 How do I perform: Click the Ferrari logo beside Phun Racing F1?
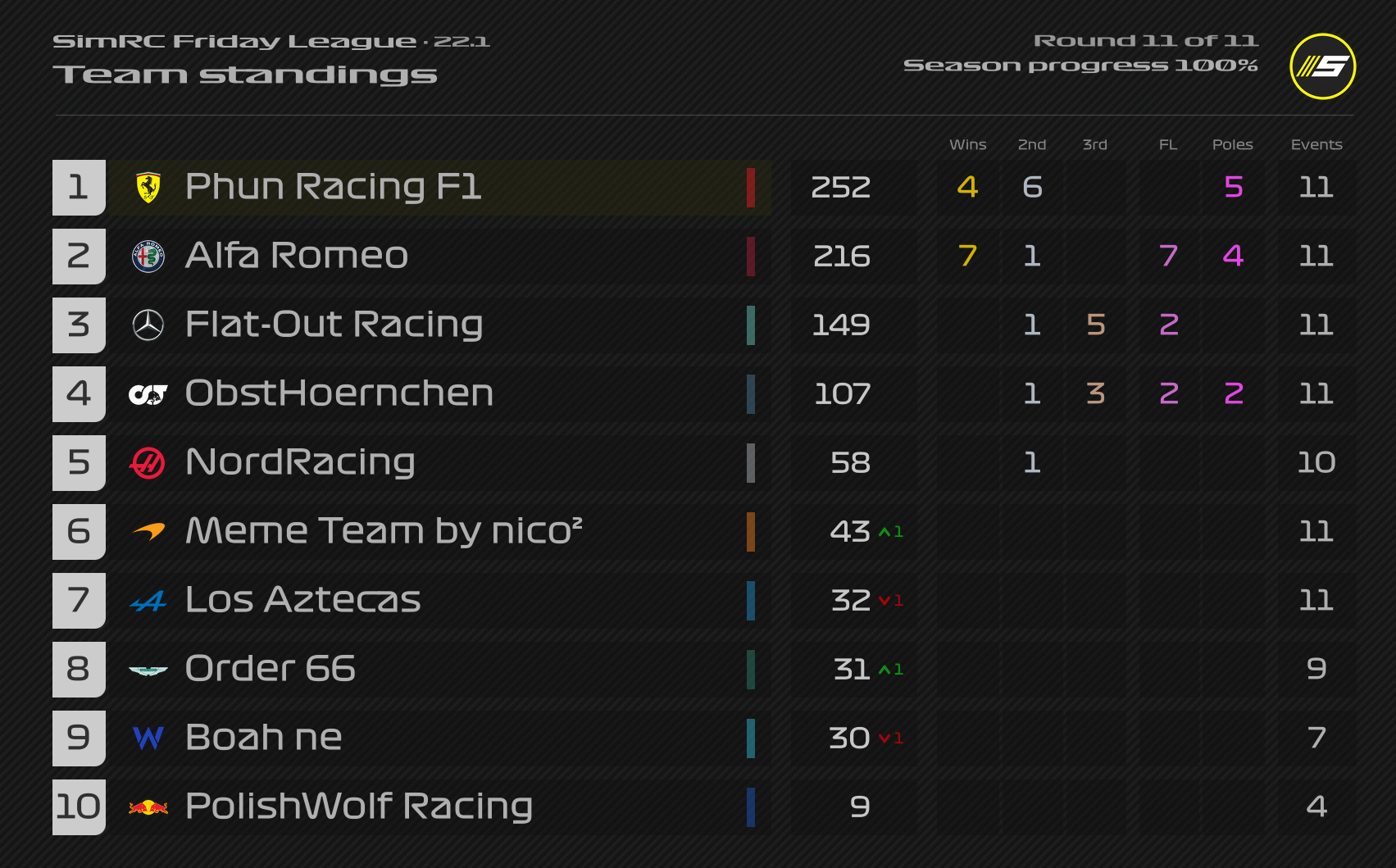148,188
